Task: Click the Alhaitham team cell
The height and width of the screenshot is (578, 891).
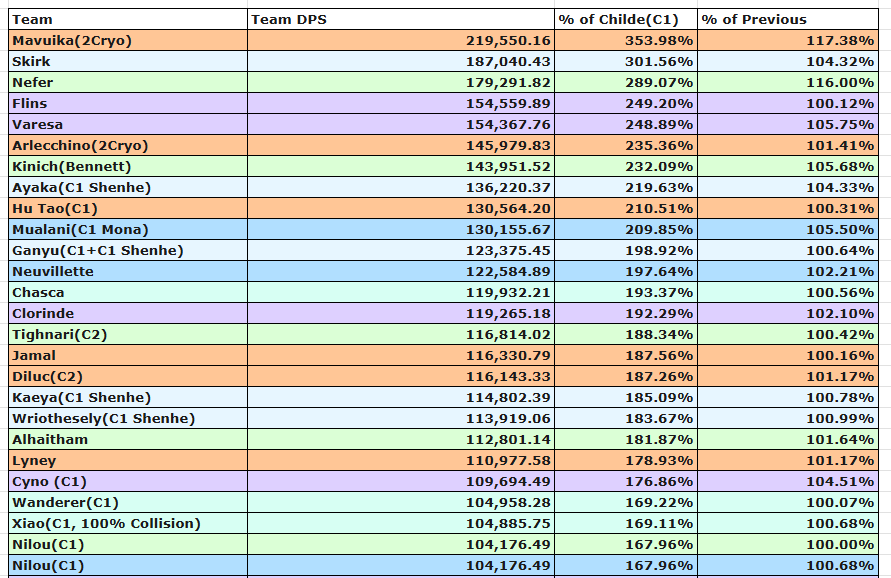Action: coord(128,440)
